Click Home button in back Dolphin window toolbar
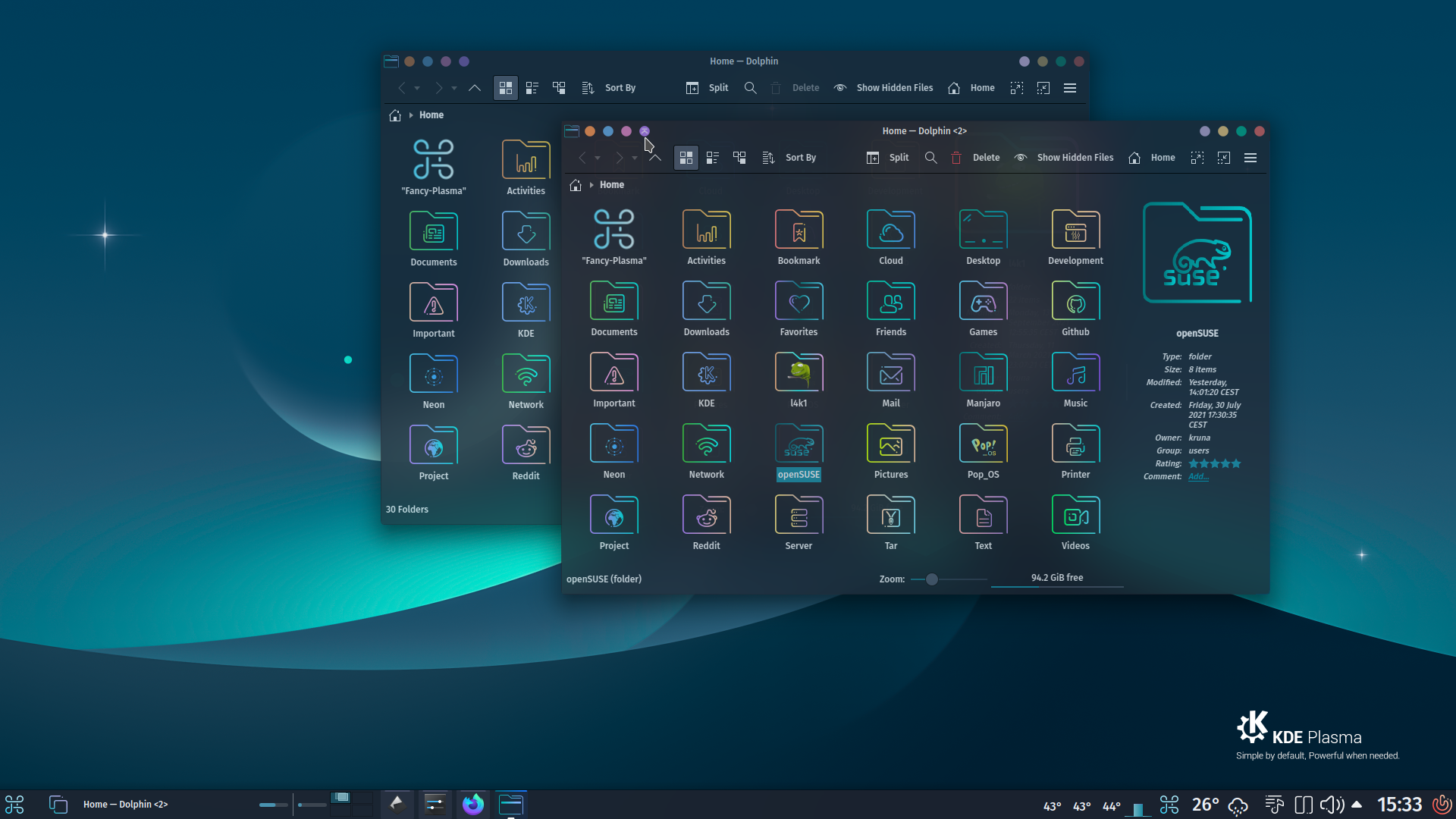1456x819 pixels. point(971,88)
